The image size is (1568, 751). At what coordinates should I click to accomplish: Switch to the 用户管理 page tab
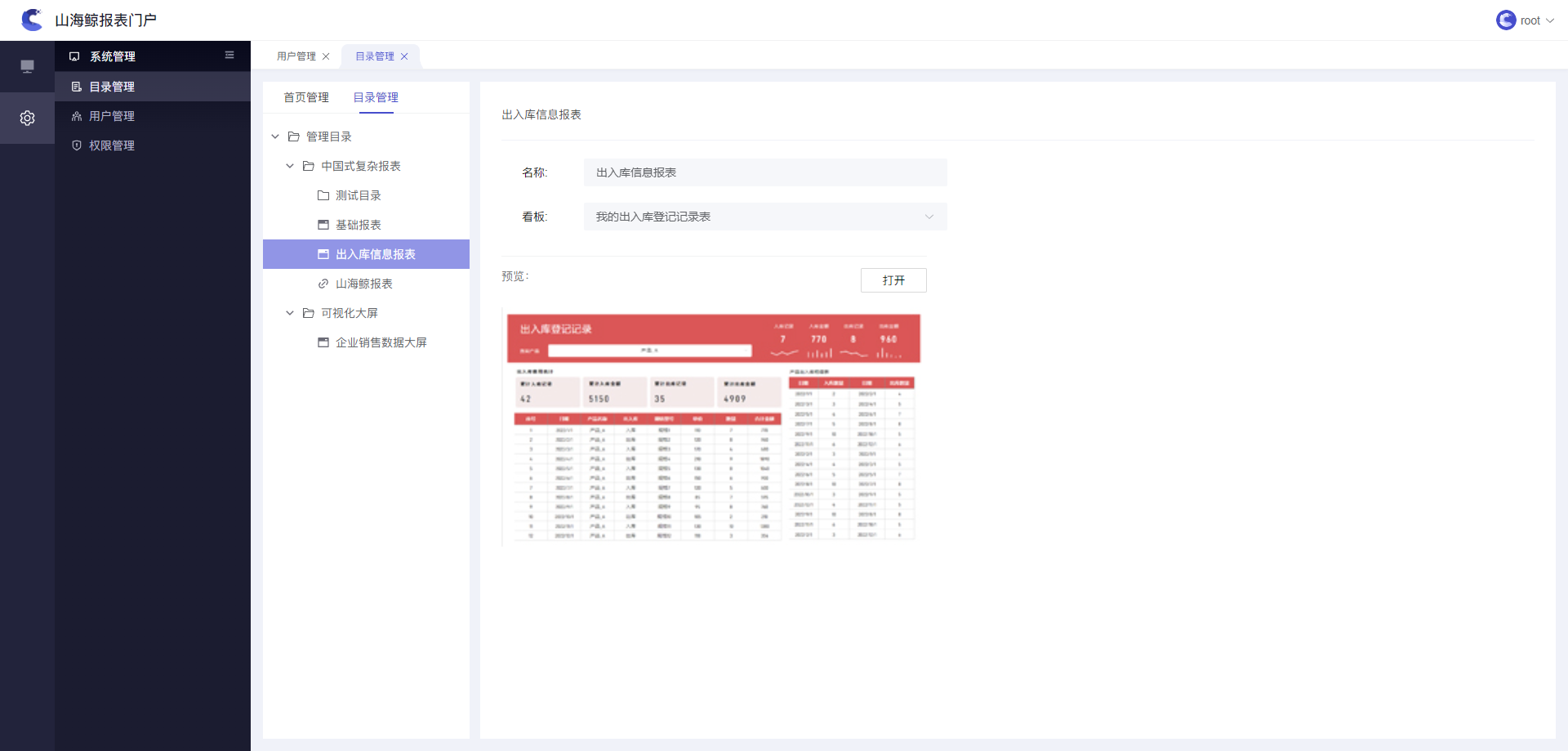point(296,56)
